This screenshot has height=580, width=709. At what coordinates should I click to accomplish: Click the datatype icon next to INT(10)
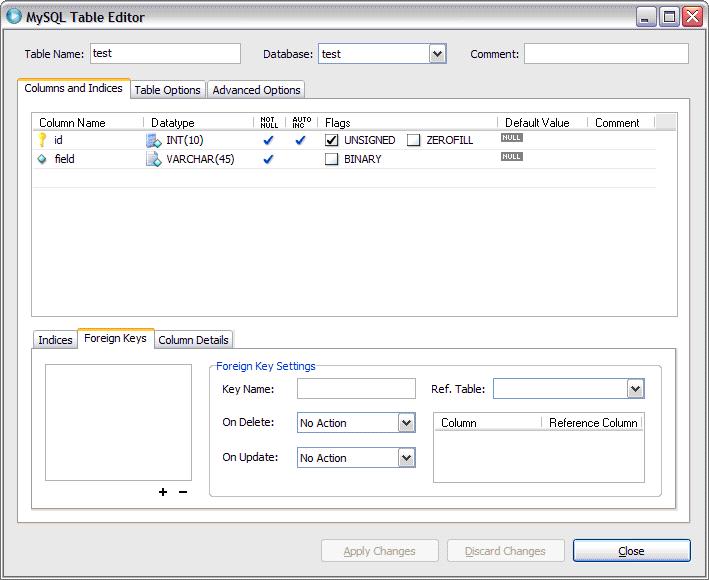pyautogui.click(x=153, y=141)
